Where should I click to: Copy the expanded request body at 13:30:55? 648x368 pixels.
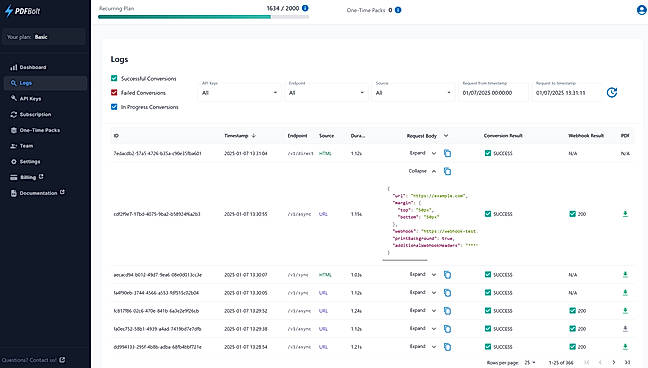[448, 171]
